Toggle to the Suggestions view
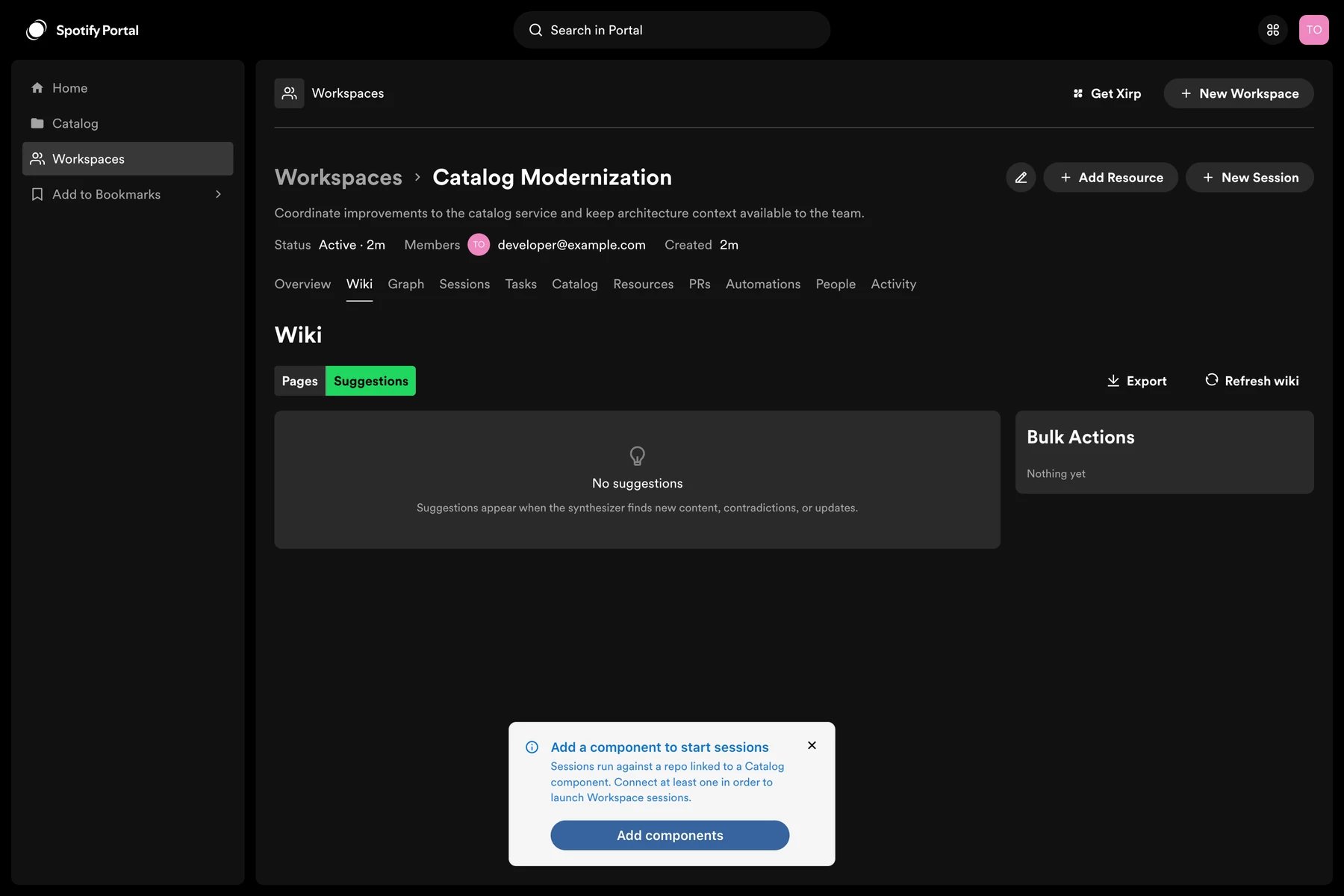The image size is (1344, 896). coord(371,381)
